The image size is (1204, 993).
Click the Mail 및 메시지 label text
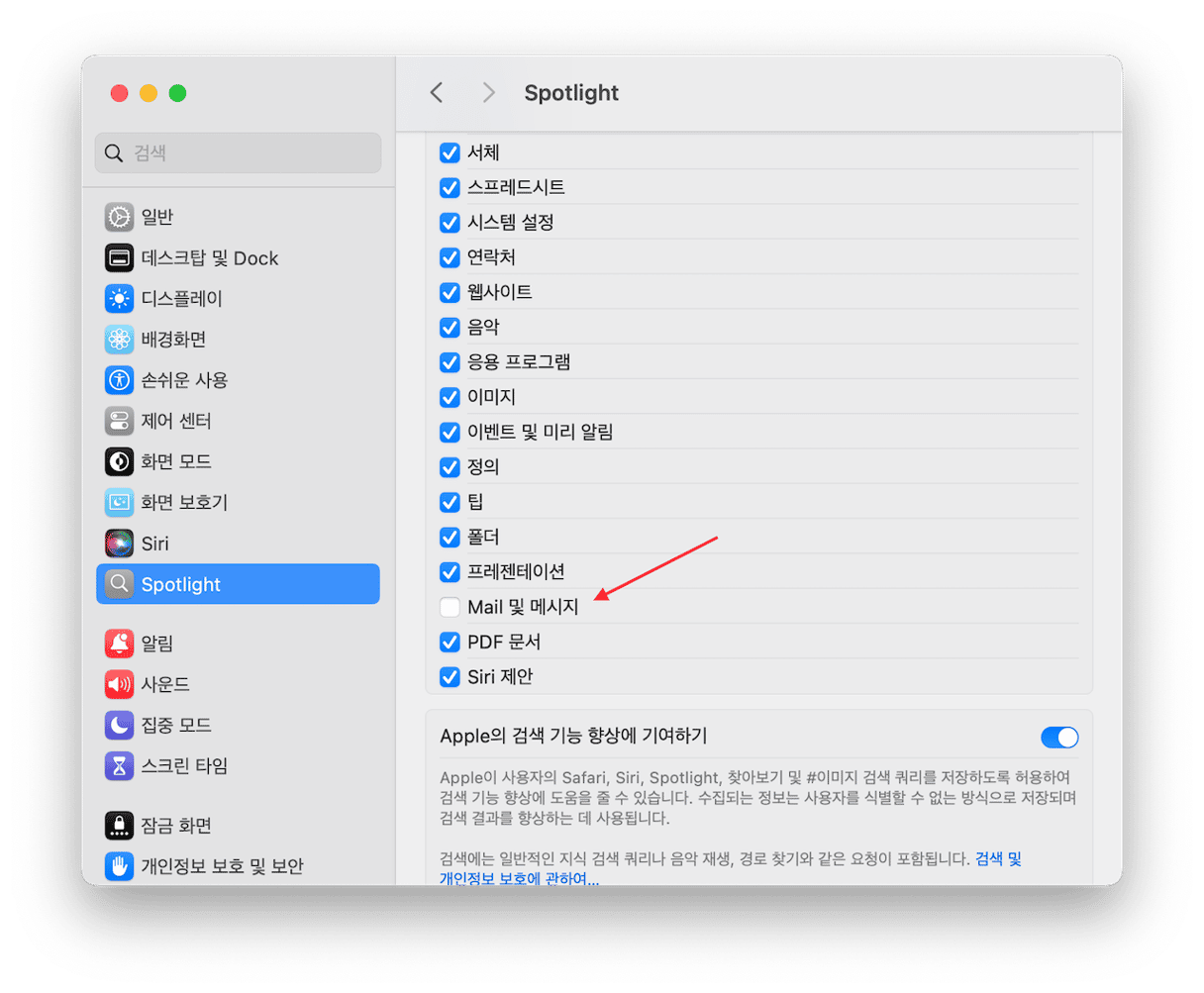pyautogui.click(x=523, y=607)
